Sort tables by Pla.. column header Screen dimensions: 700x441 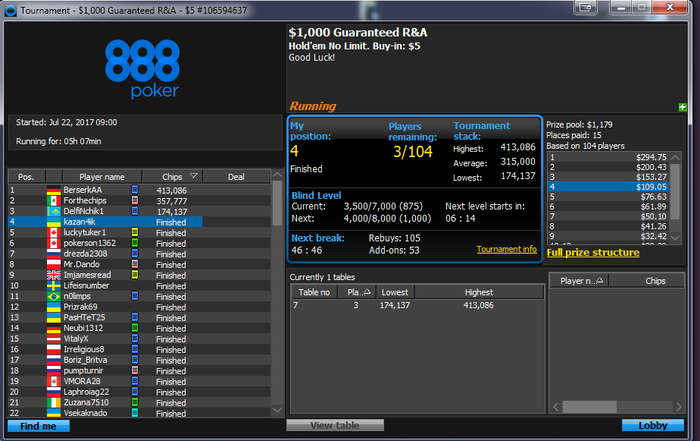click(356, 292)
